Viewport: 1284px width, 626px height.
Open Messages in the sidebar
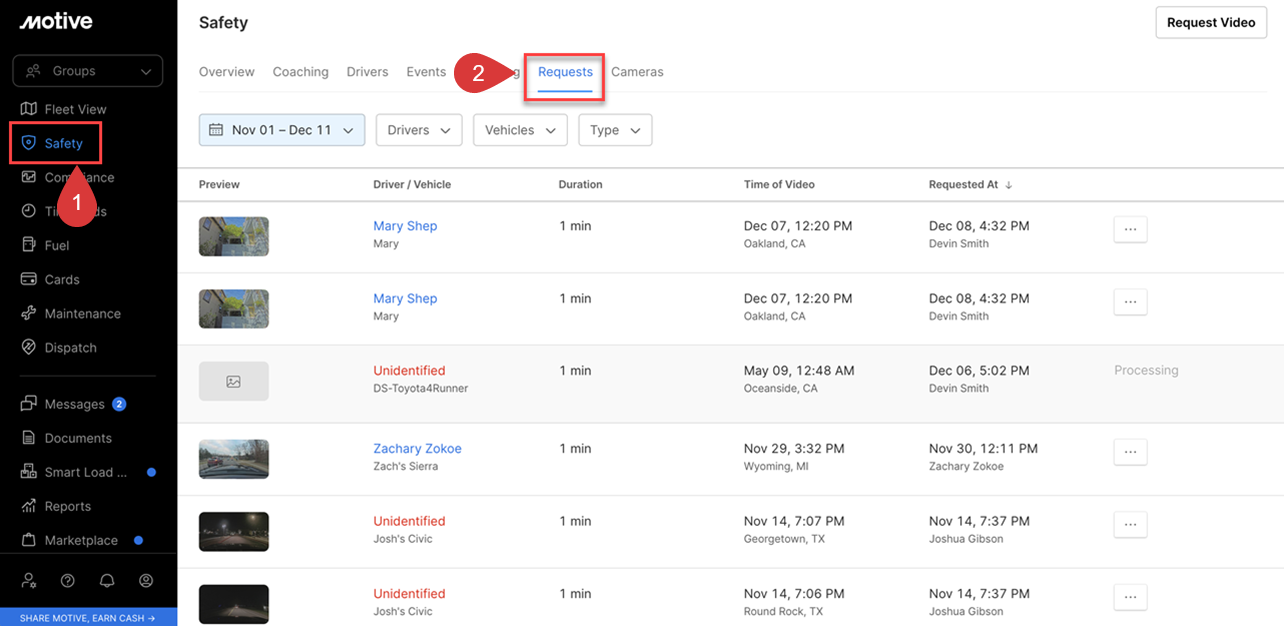point(63,404)
